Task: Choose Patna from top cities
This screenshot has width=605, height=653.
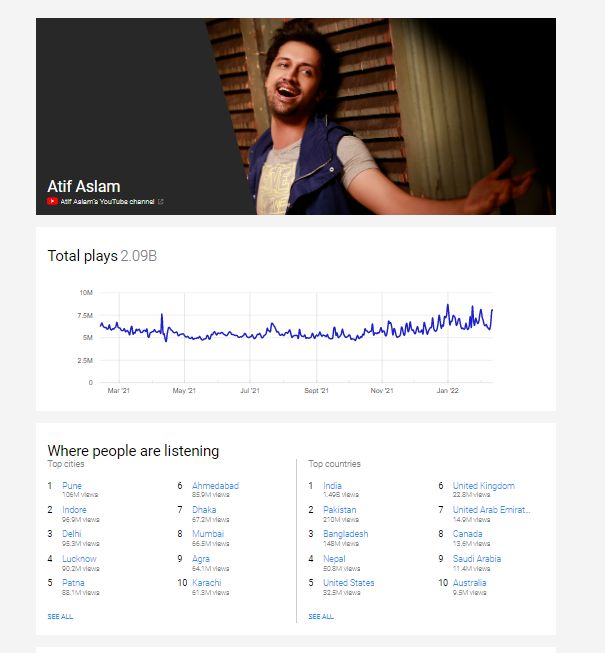Action: click(73, 583)
